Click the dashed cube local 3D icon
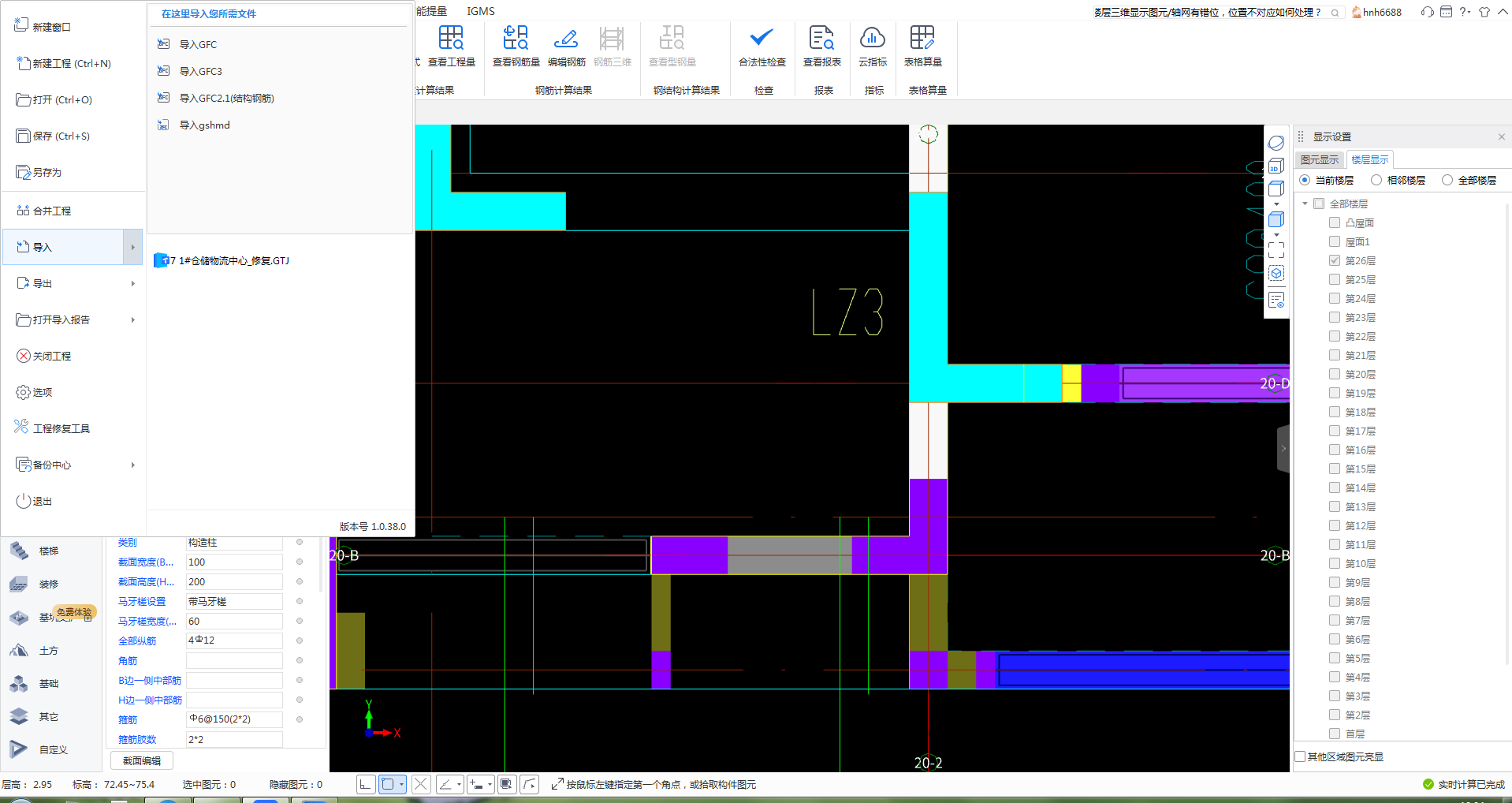The width and height of the screenshot is (1512, 803). [1276, 273]
